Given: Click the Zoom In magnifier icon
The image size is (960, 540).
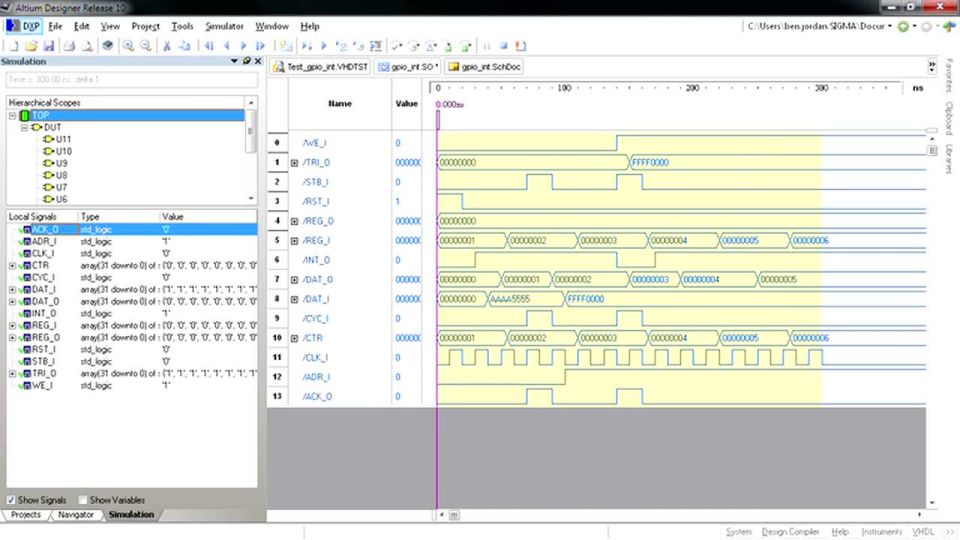Looking at the screenshot, I should (x=128, y=46).
